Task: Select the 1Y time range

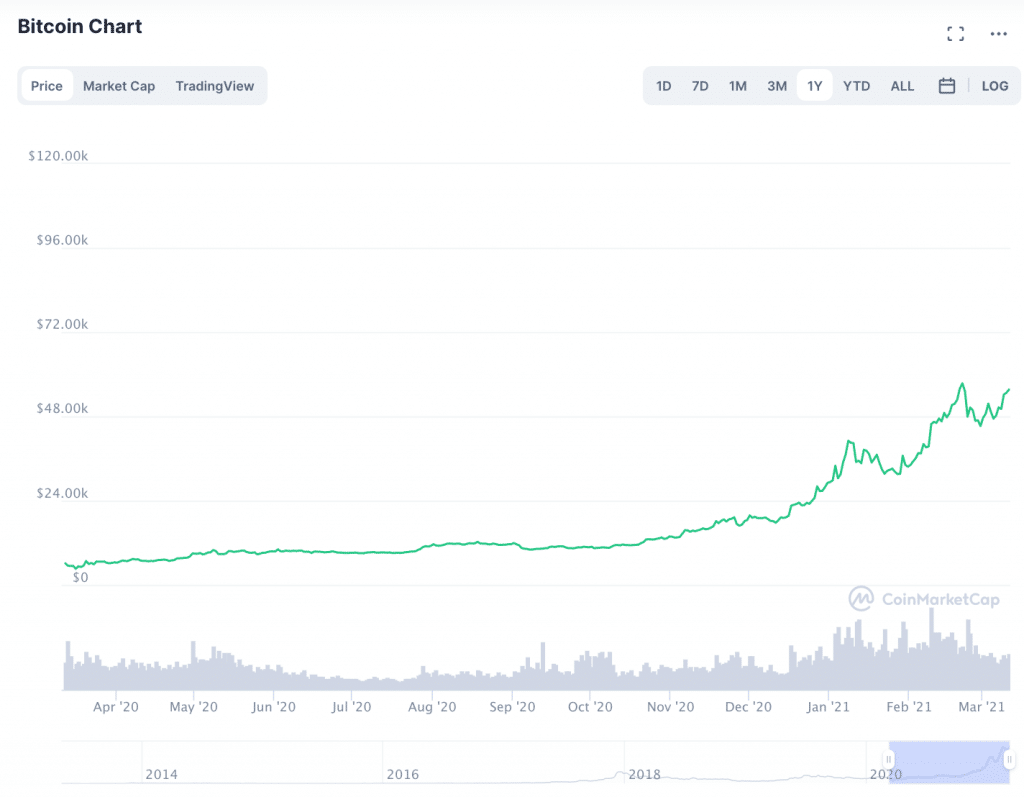Action: click(x=815, y=86)
